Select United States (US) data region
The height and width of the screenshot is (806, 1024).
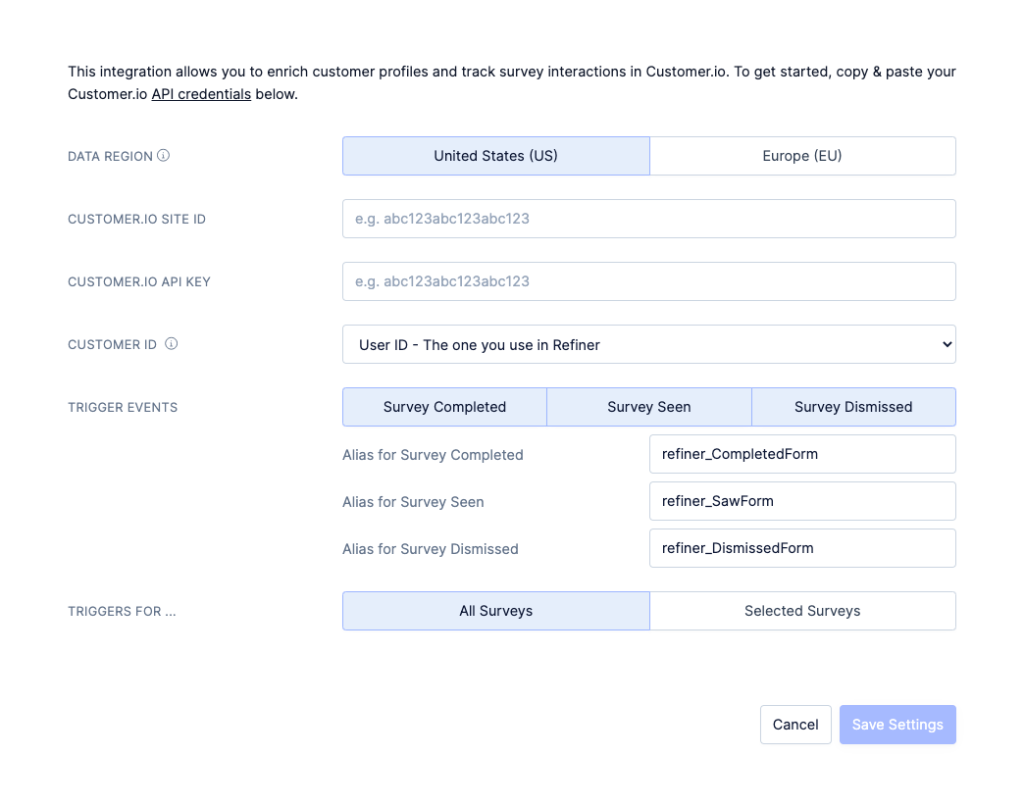496,156
